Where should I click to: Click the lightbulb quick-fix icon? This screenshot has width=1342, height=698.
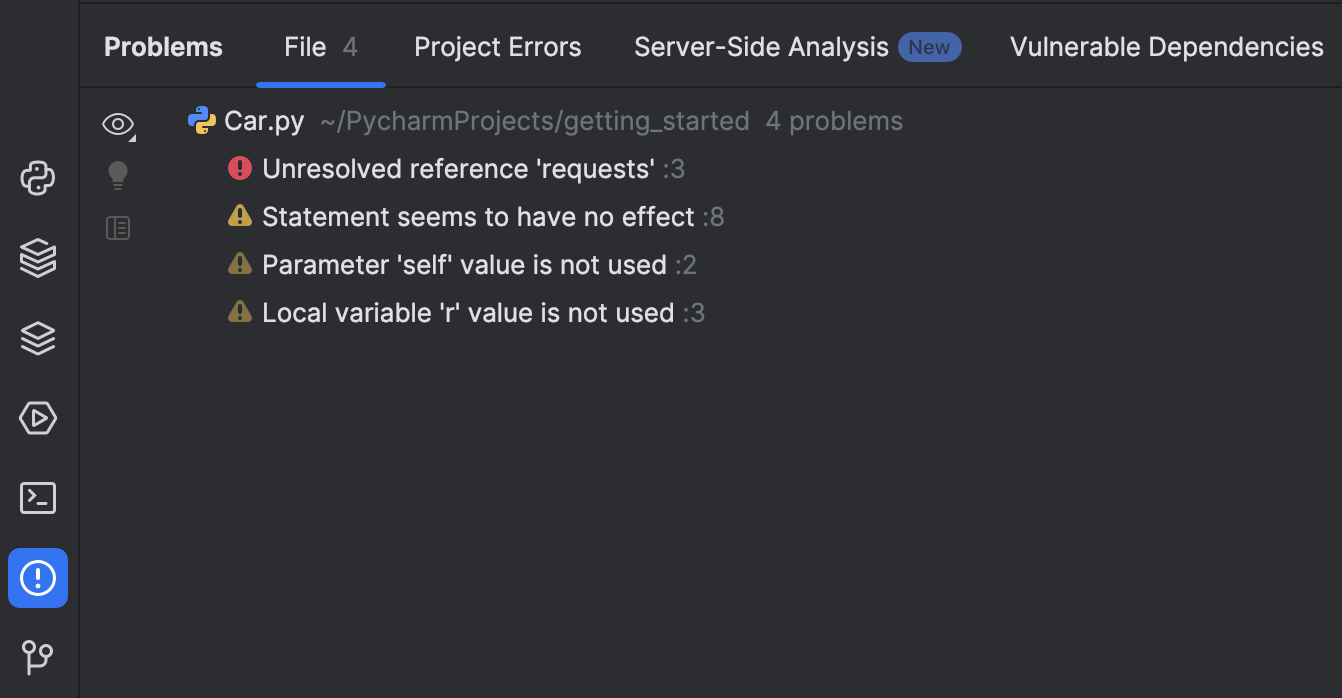tap(118, 176)
